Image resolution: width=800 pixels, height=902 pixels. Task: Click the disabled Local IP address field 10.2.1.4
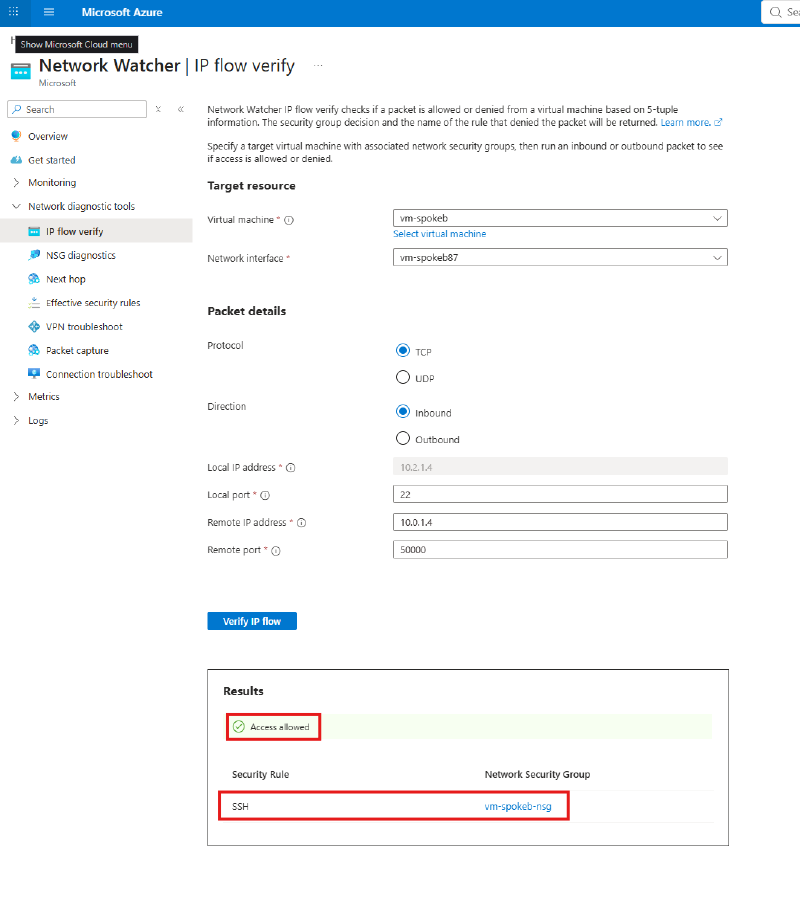click(560, 467)
